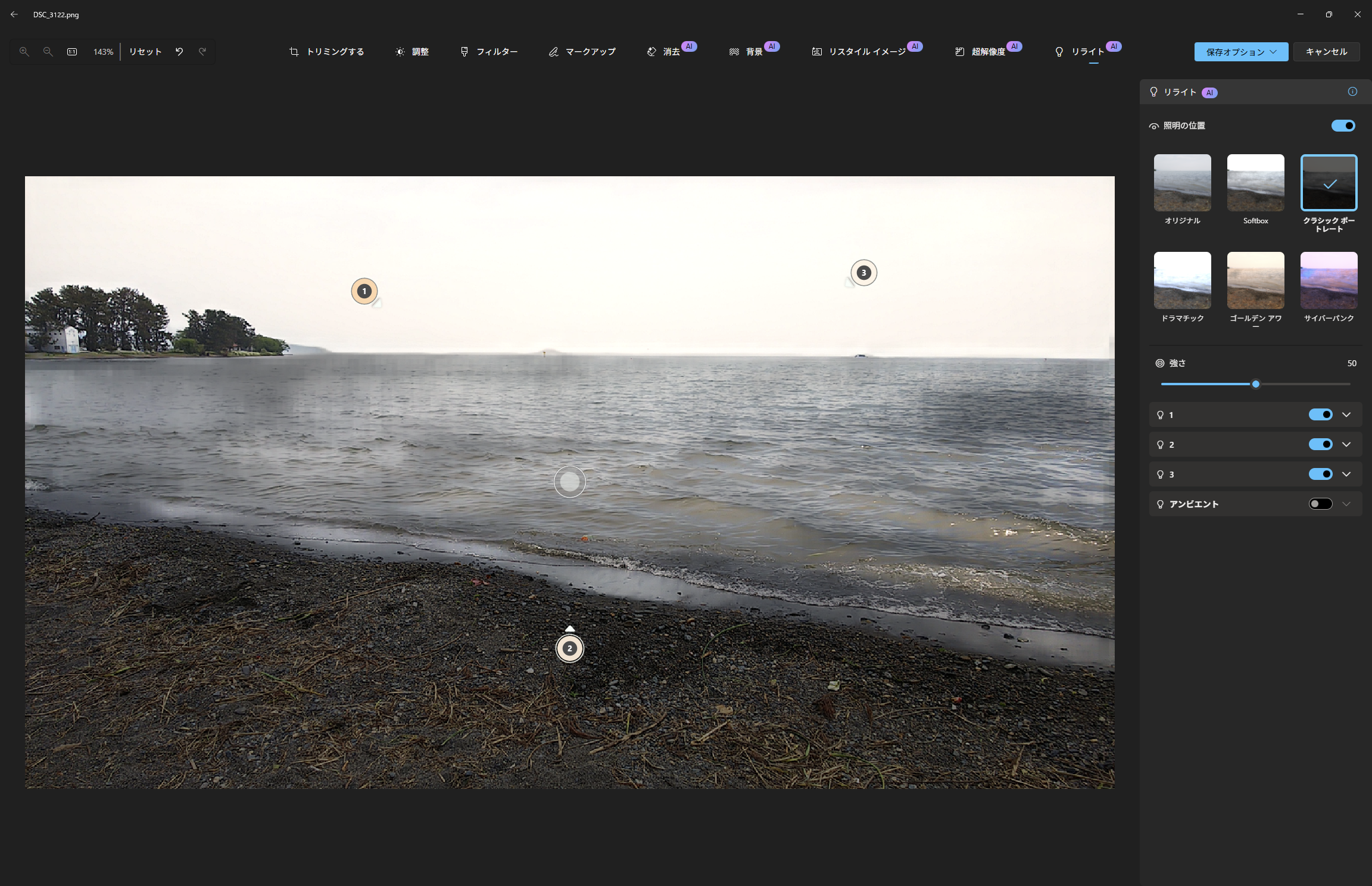Click the undo arrow icon
Image resolution: width=1372 pixels, height=886 pixels.
click(x=179, y=52)
